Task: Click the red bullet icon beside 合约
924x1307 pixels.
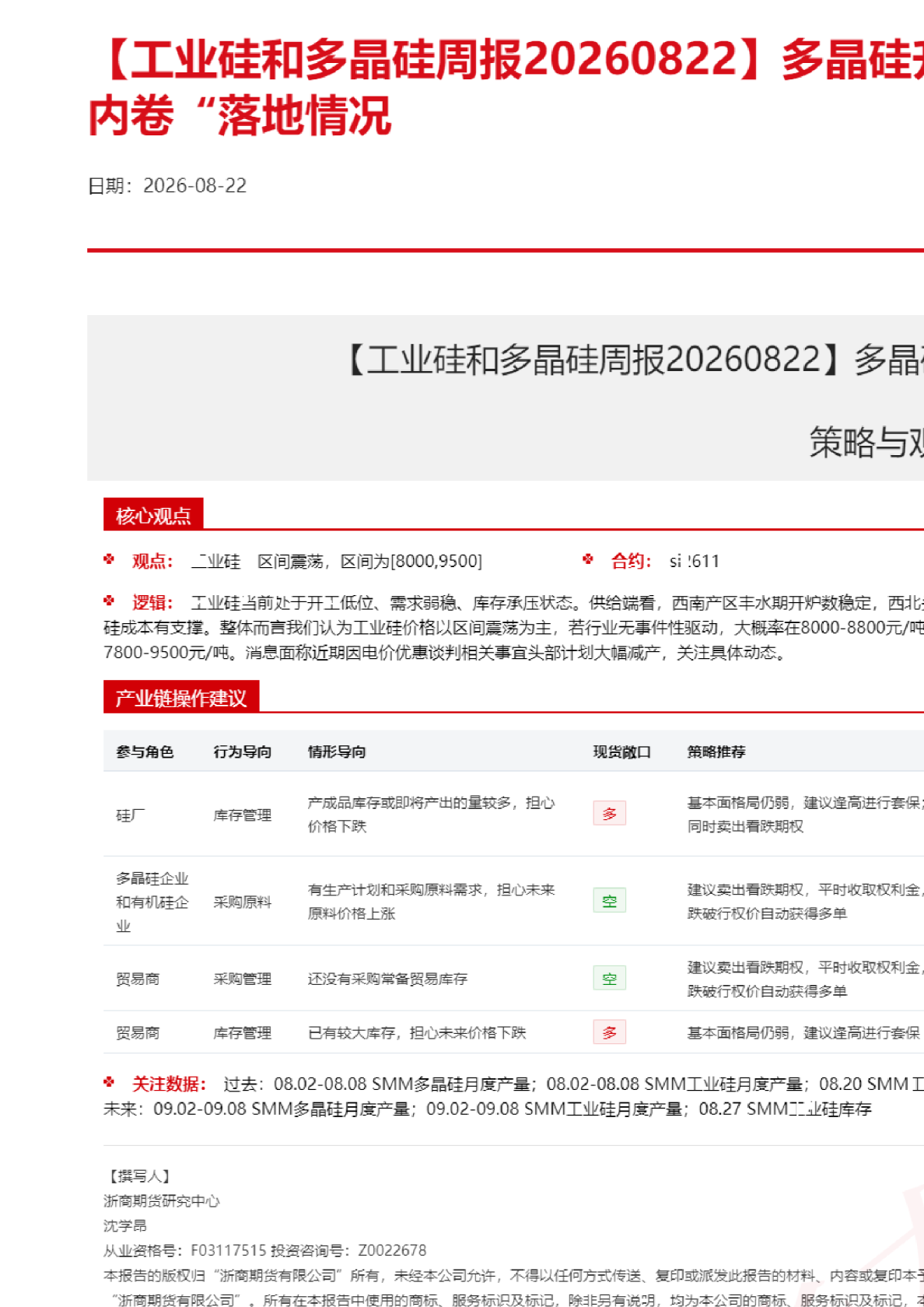Action: tap(588, 559)
